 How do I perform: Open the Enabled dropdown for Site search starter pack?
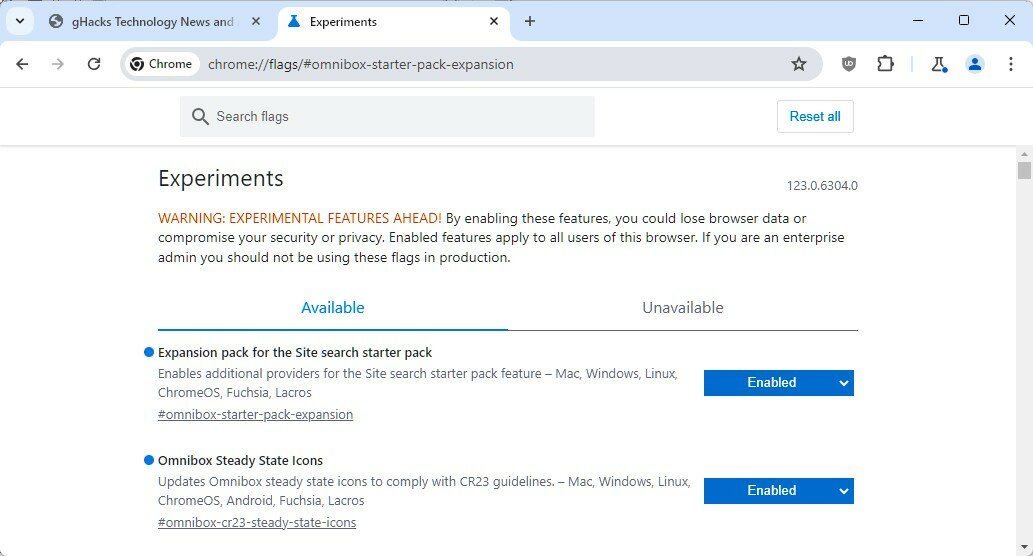[778, 383]
